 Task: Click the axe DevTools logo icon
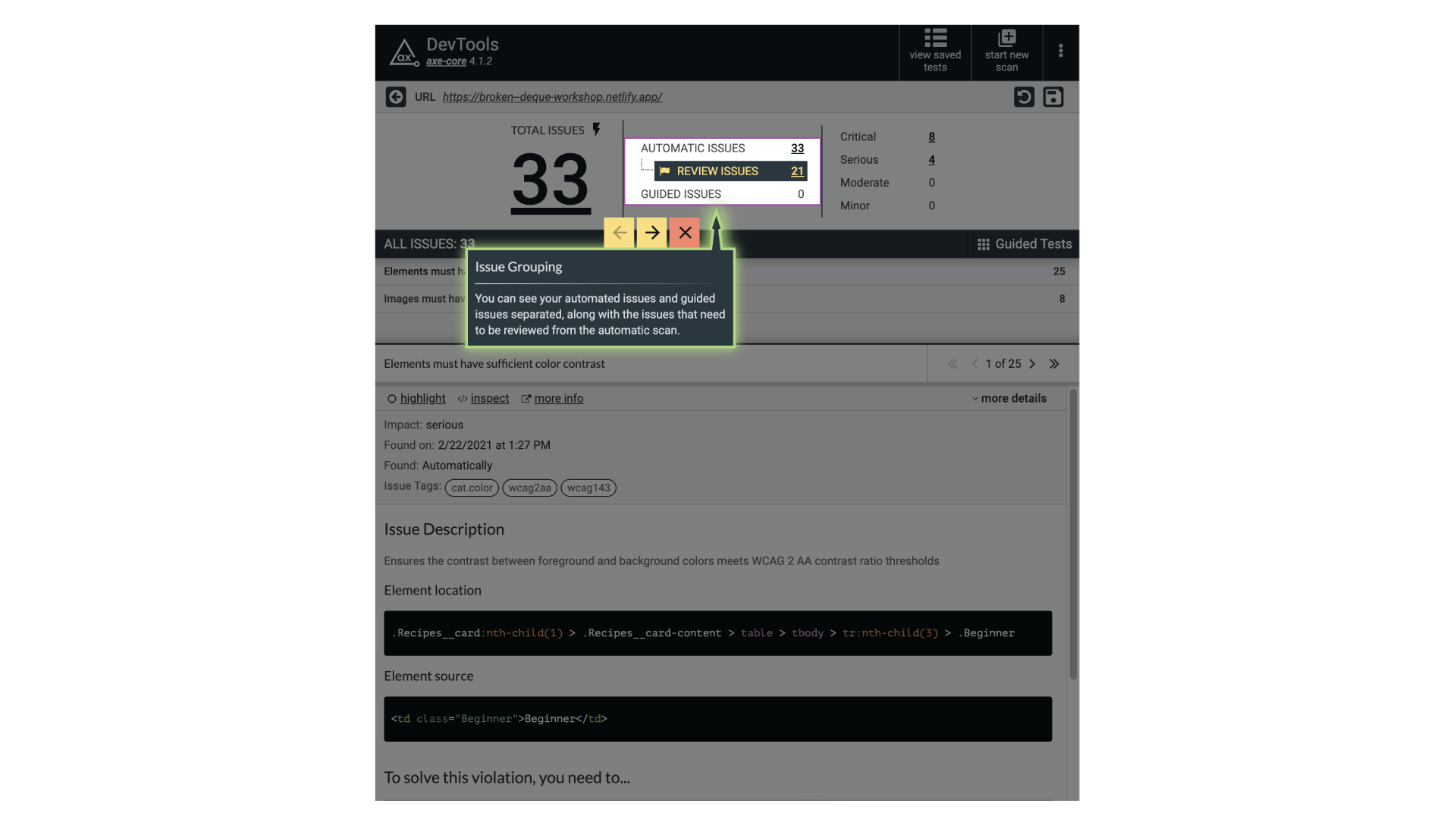coord(403,51)
